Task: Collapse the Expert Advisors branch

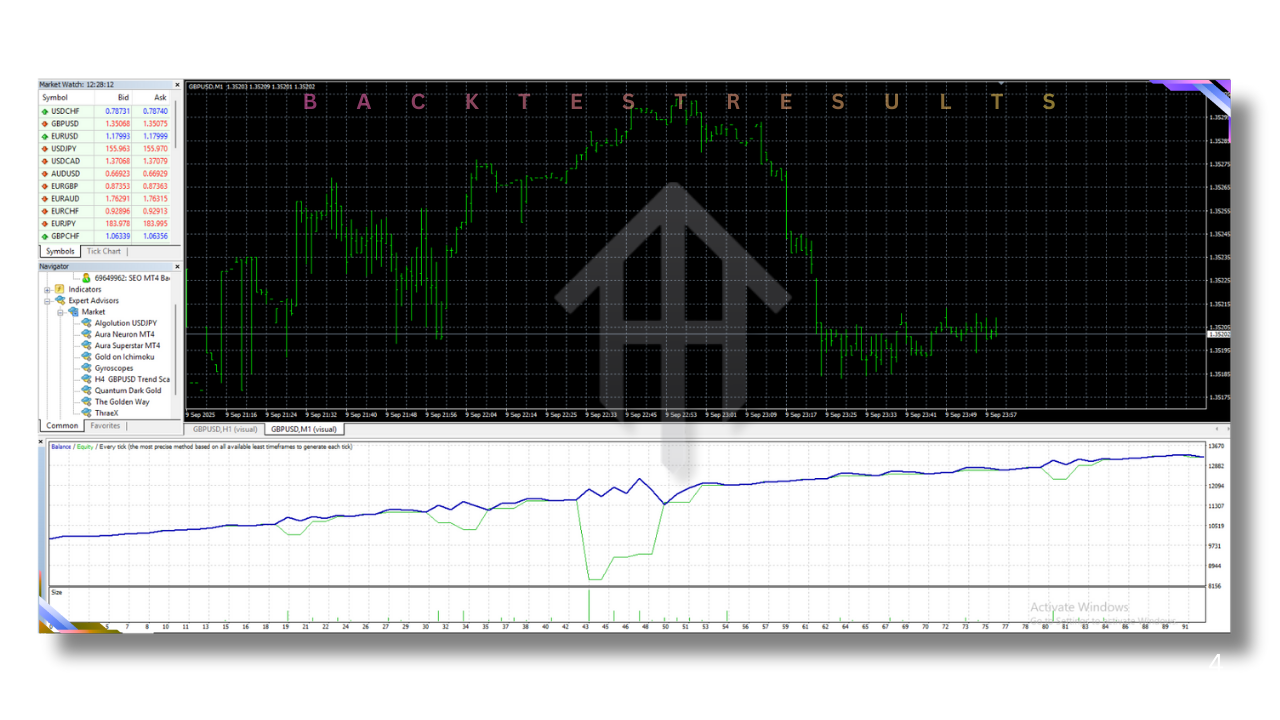Action: tap(45, 300)
